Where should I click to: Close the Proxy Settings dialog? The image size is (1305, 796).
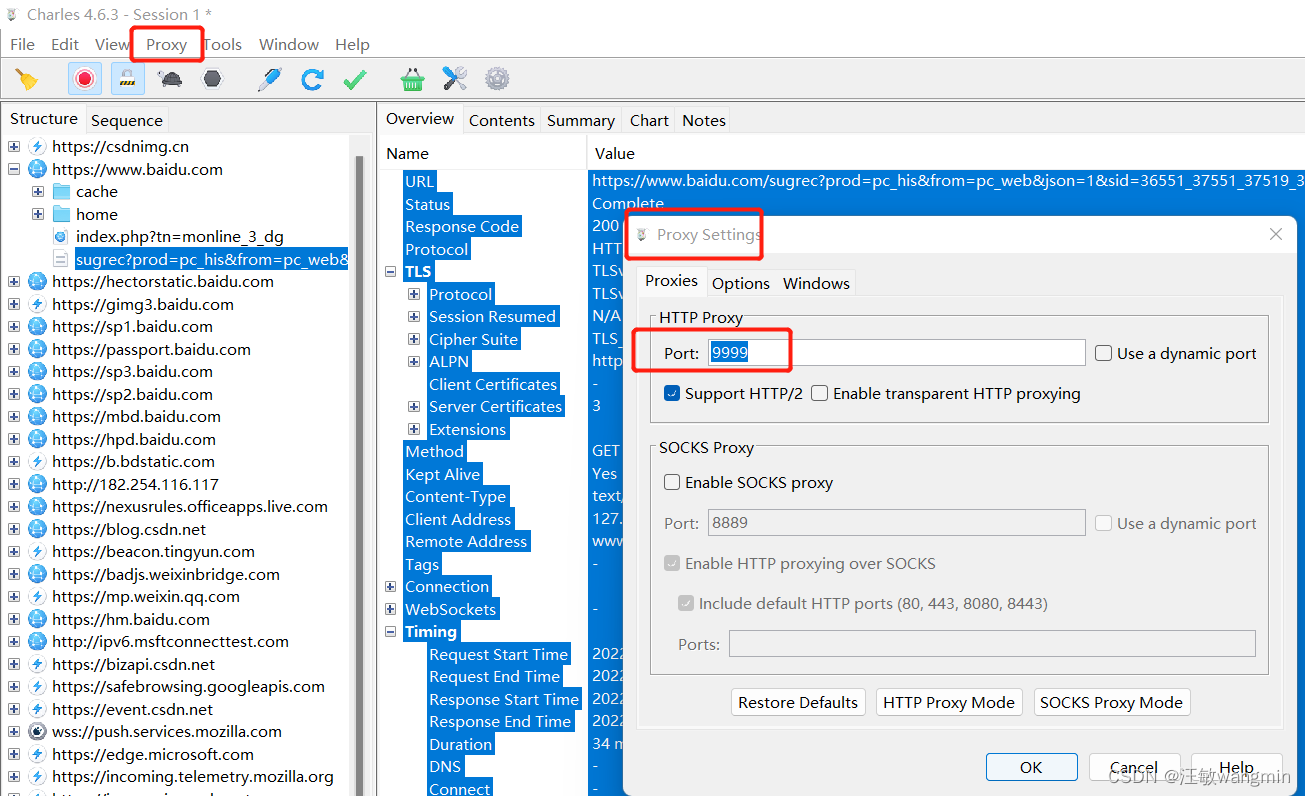(1275, 234)
